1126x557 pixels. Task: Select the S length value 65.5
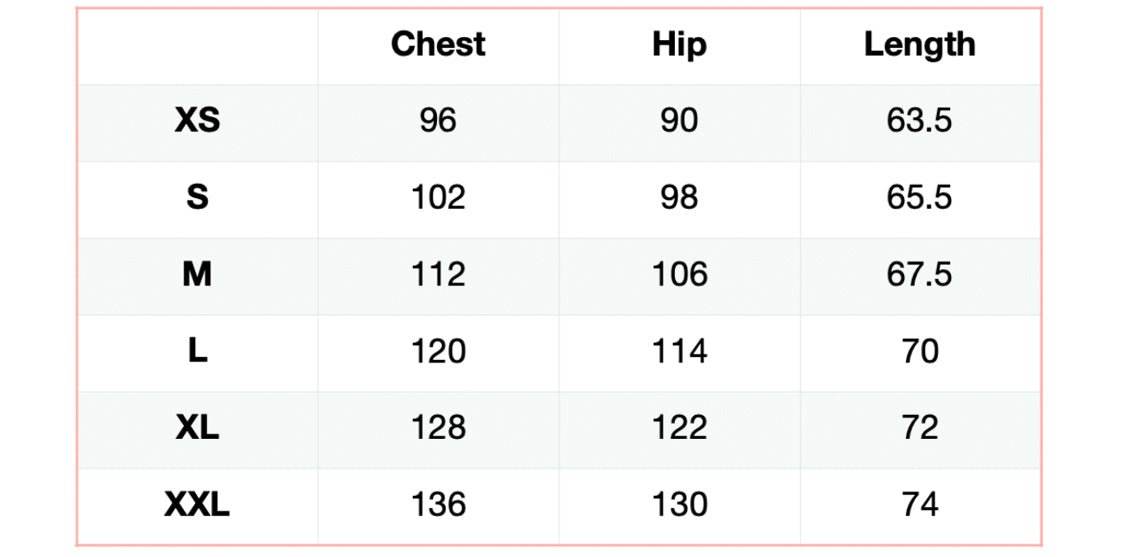point(919,197)
